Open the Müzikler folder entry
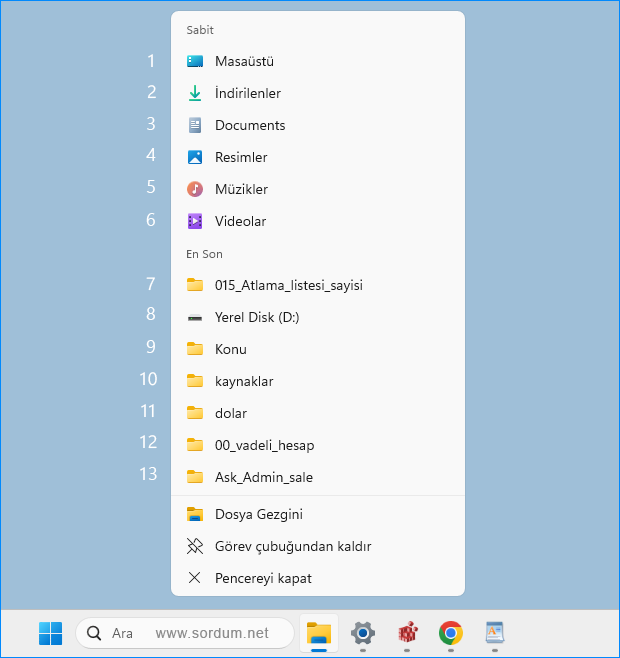The width and height of the screenshot is (620, 658). (318, 189)
